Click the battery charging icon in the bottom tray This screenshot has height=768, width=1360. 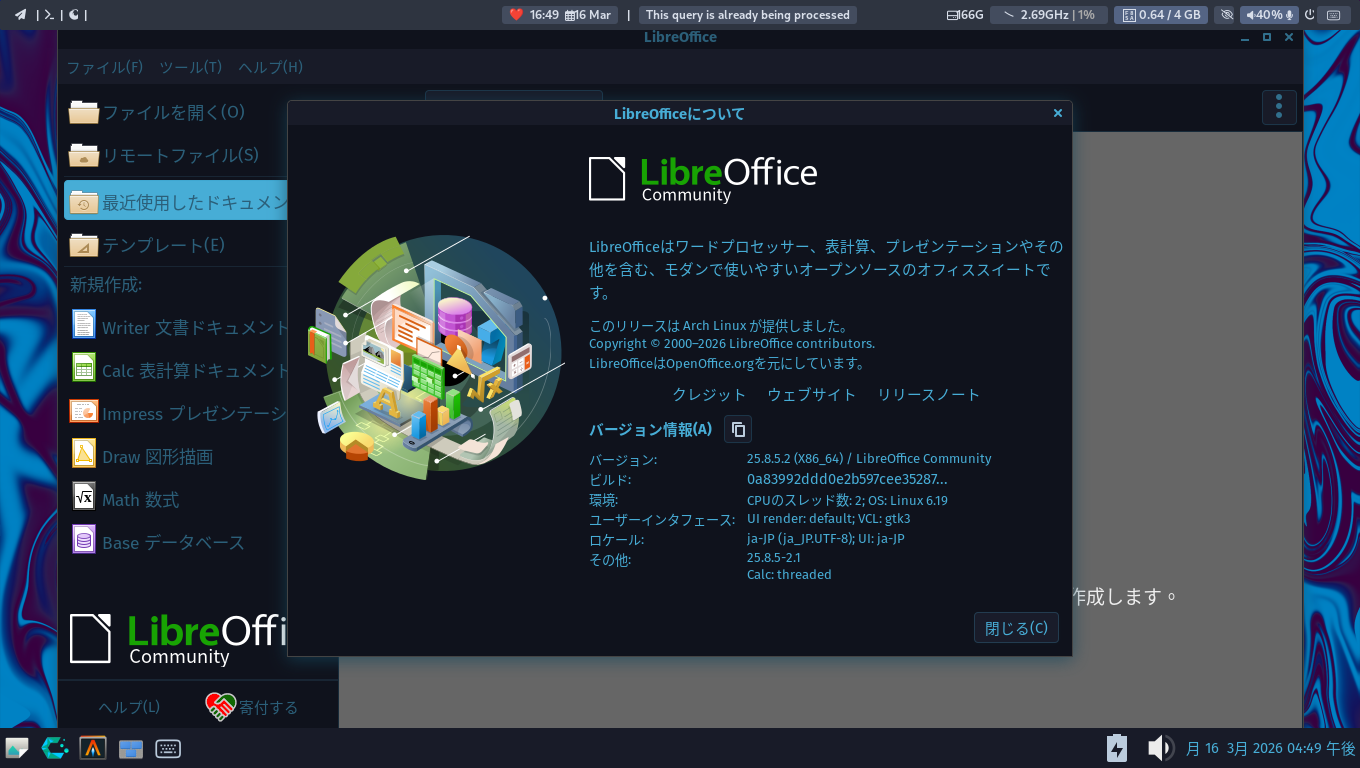pos(1117,748)
